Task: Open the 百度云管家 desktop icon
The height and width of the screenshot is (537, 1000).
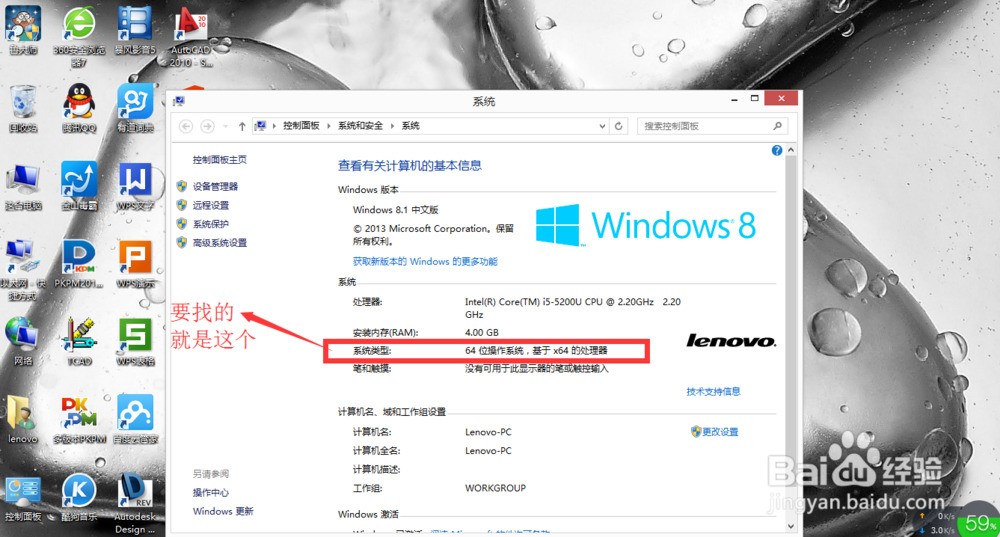Action: (135, 420)
